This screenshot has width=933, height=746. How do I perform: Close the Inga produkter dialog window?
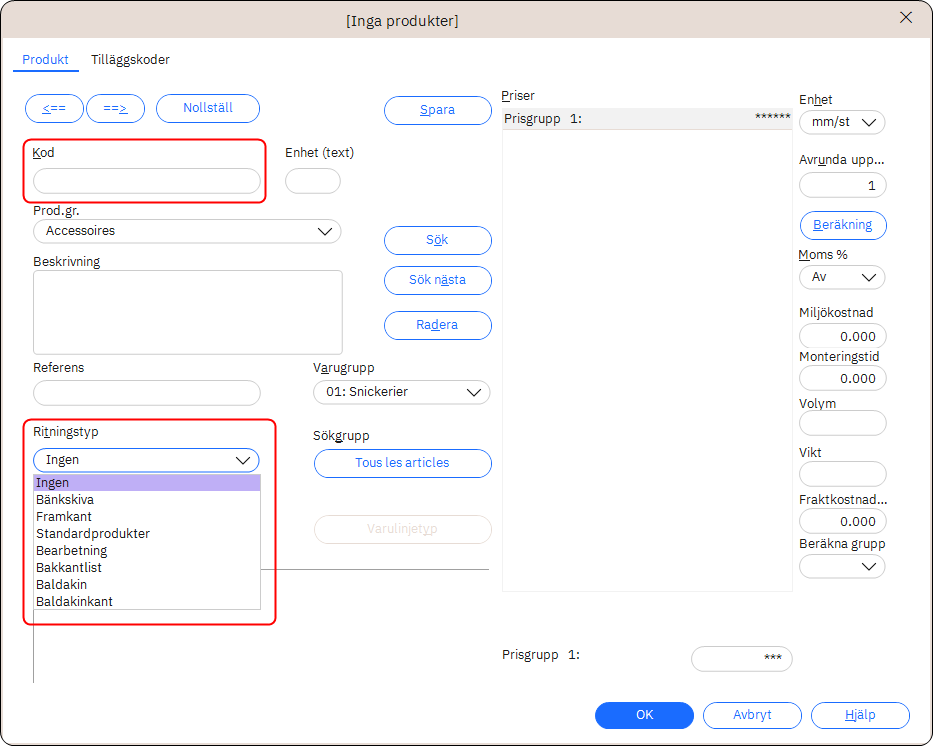tap(906, 18)
